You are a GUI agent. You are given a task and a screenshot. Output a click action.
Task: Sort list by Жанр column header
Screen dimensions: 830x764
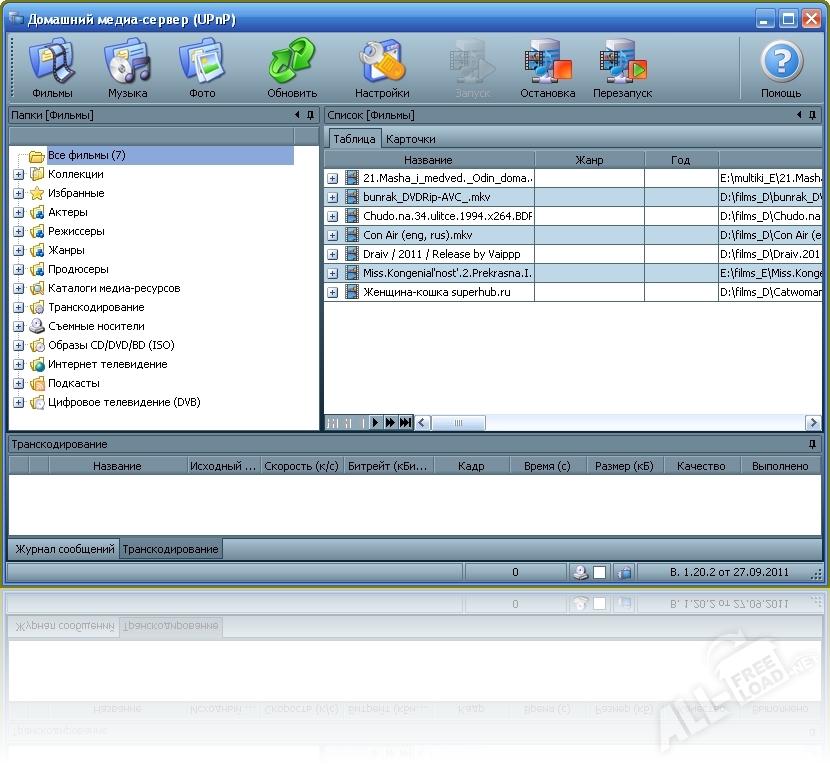(x=589, y=160)
